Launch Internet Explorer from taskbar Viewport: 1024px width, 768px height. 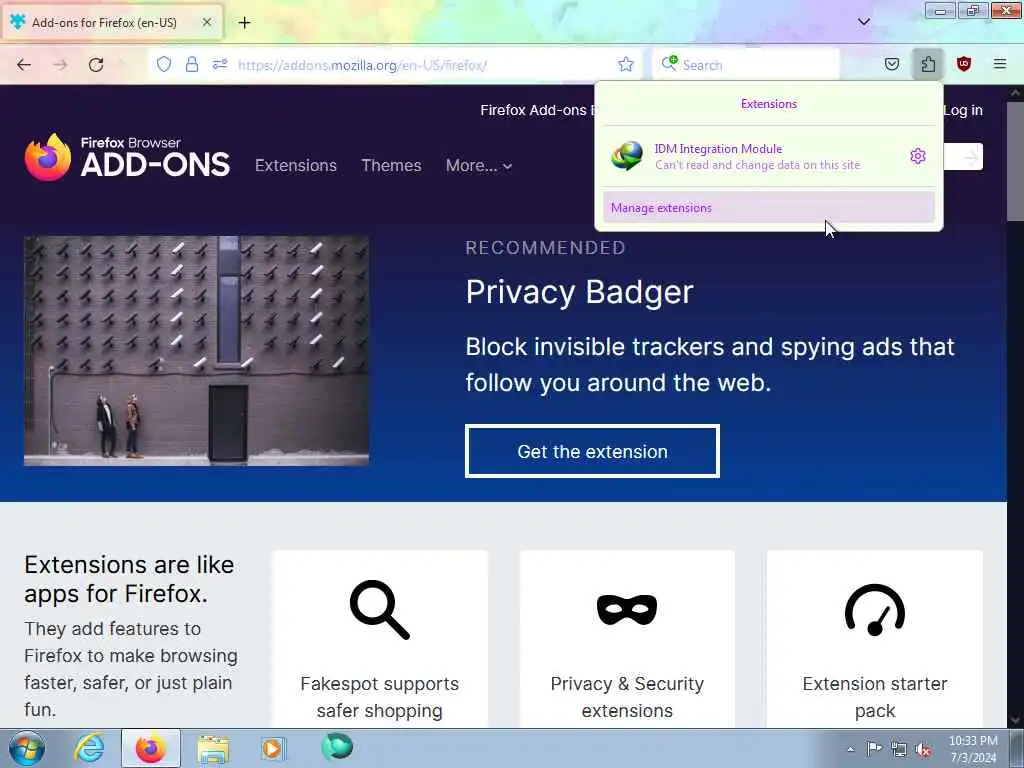89,748
